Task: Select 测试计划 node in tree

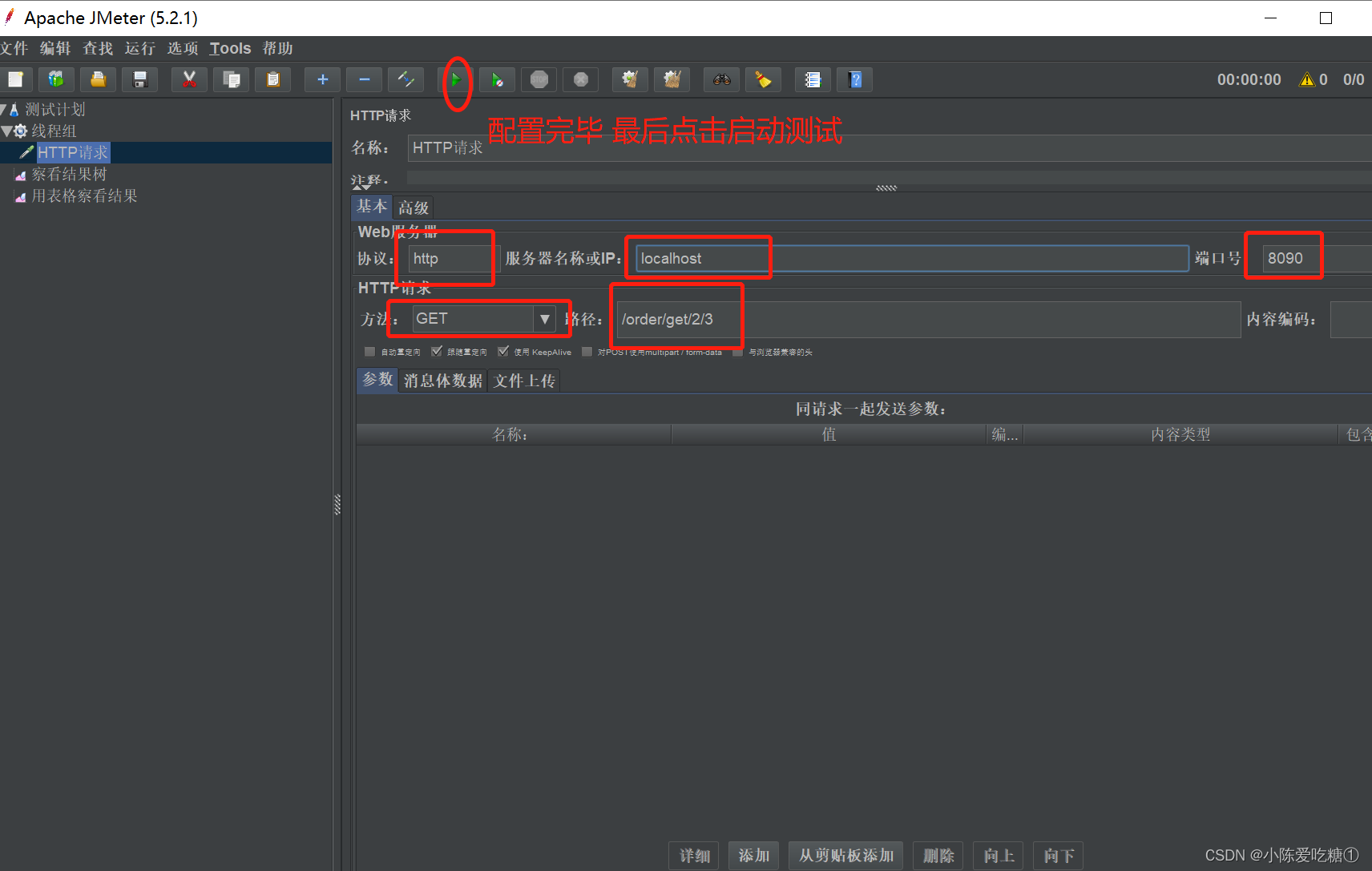Action: [x=54, y=109]
